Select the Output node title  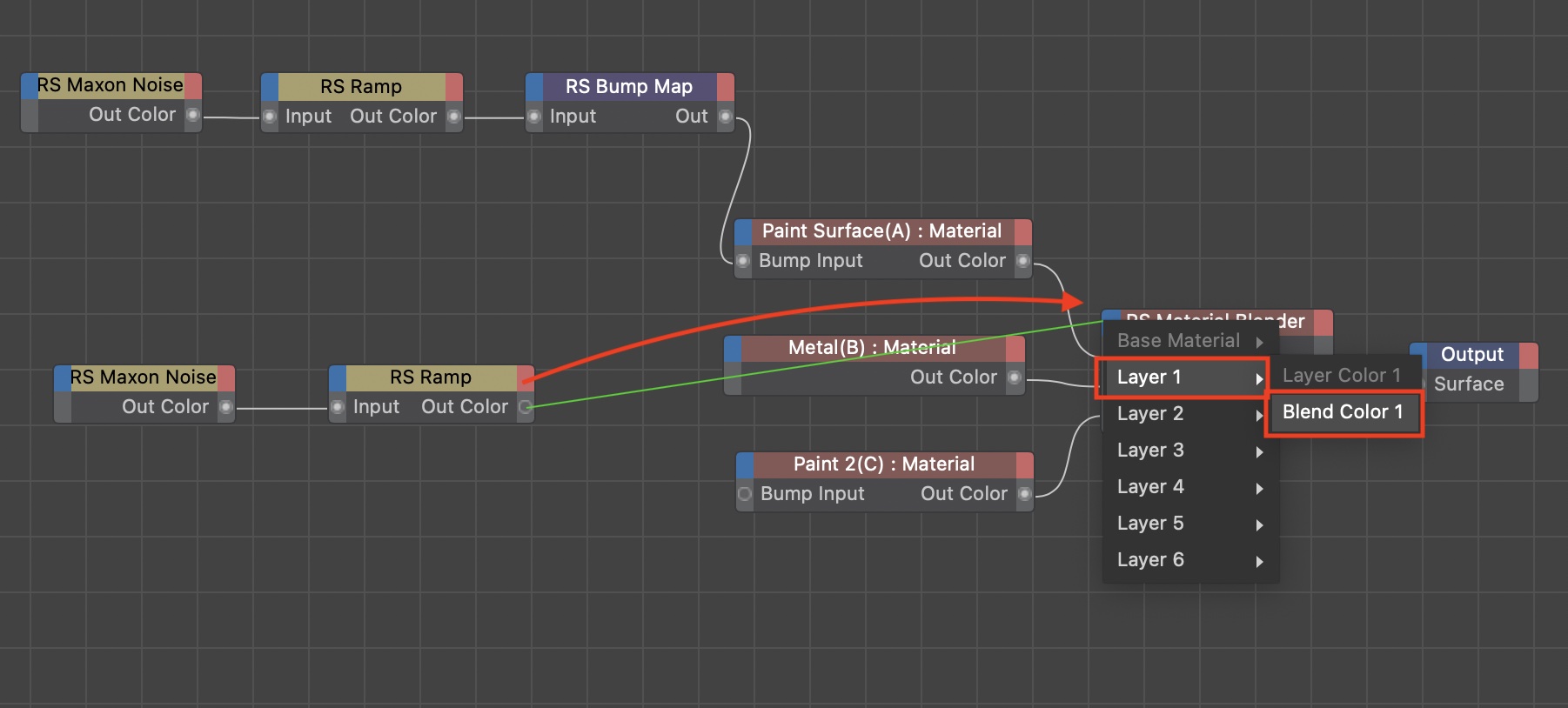pyautogui.click(x=1471, y=355)
